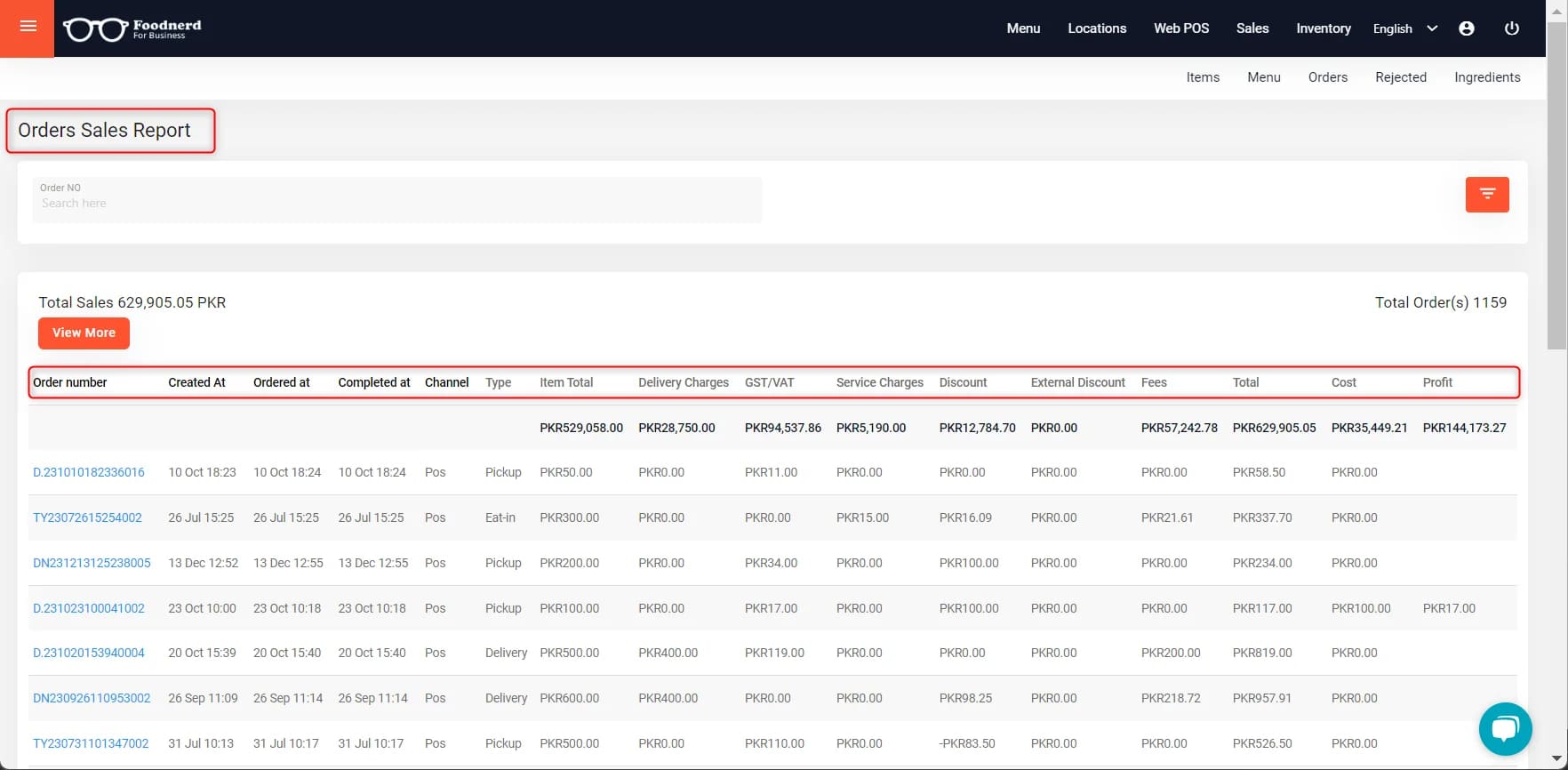Open order TY23072615254002
1568x770 pixels.
pos(87,517)
